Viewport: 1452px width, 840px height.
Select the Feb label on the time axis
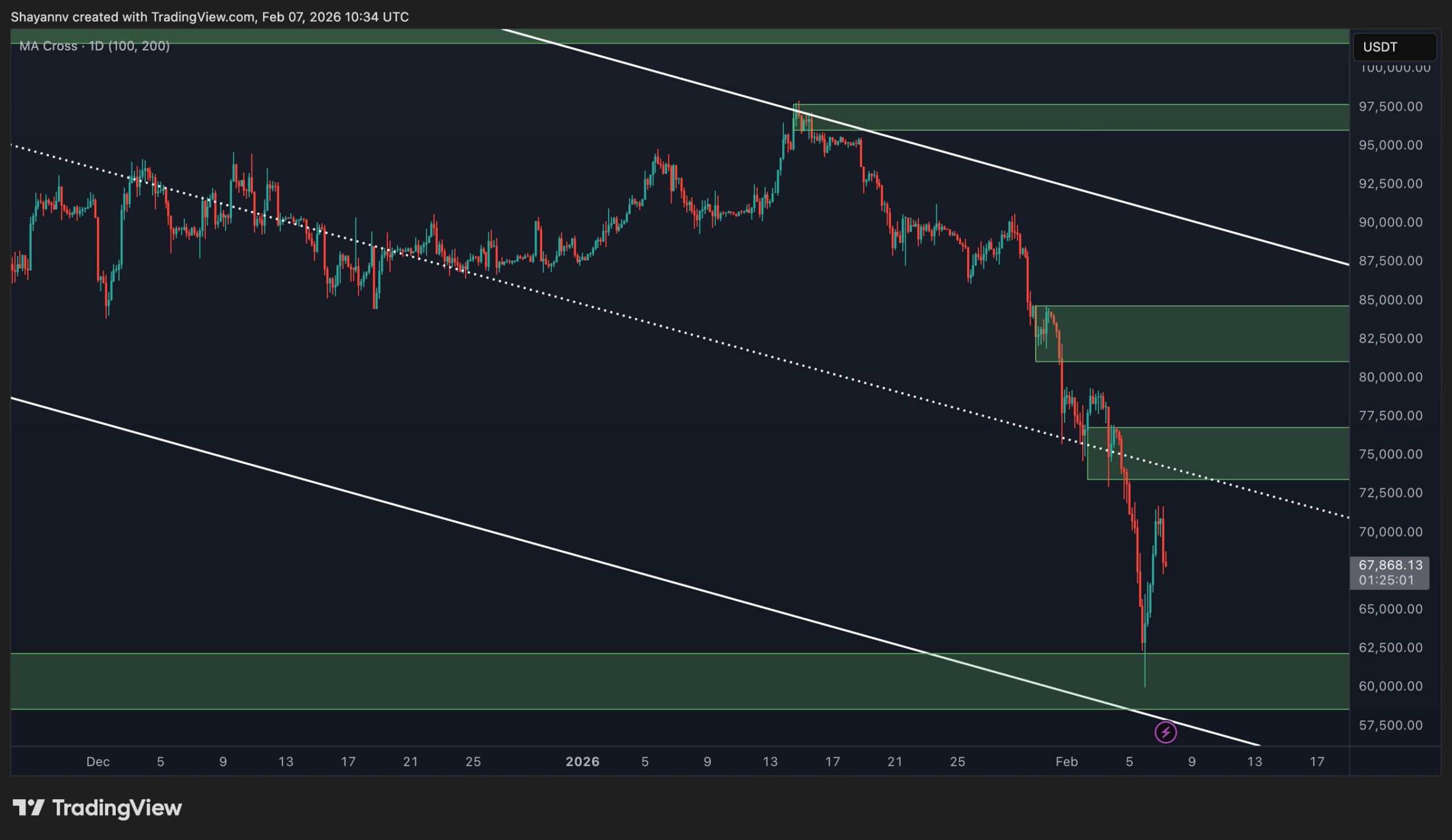[x=1067, y=762]
